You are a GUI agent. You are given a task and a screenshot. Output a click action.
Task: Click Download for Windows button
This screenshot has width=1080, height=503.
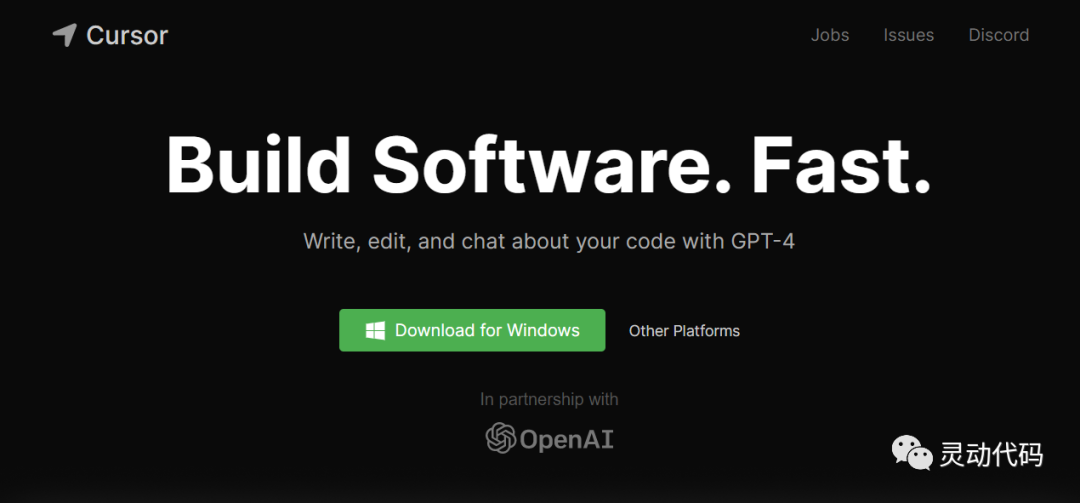(472, 330)
